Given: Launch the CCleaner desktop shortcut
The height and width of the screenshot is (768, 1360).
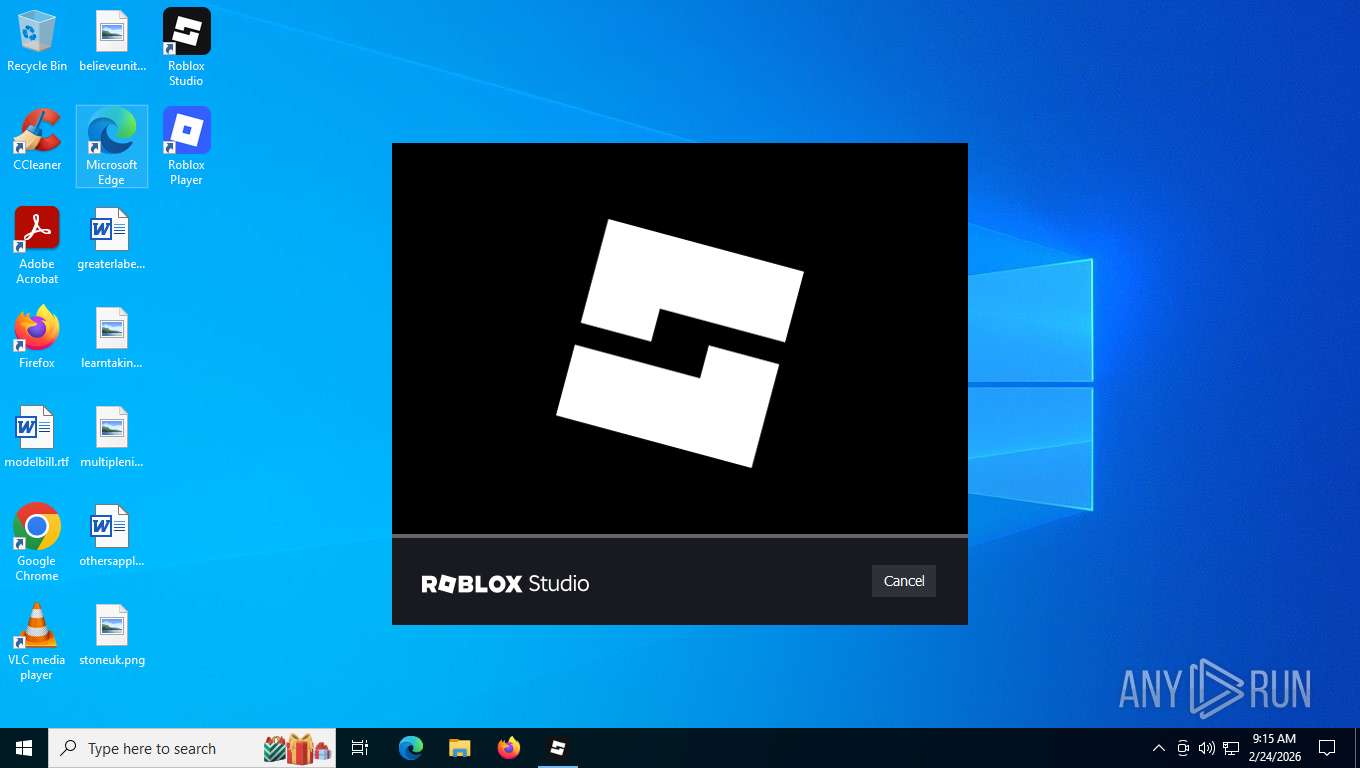Looking at the screenshot, I should [x=37, y=140].
